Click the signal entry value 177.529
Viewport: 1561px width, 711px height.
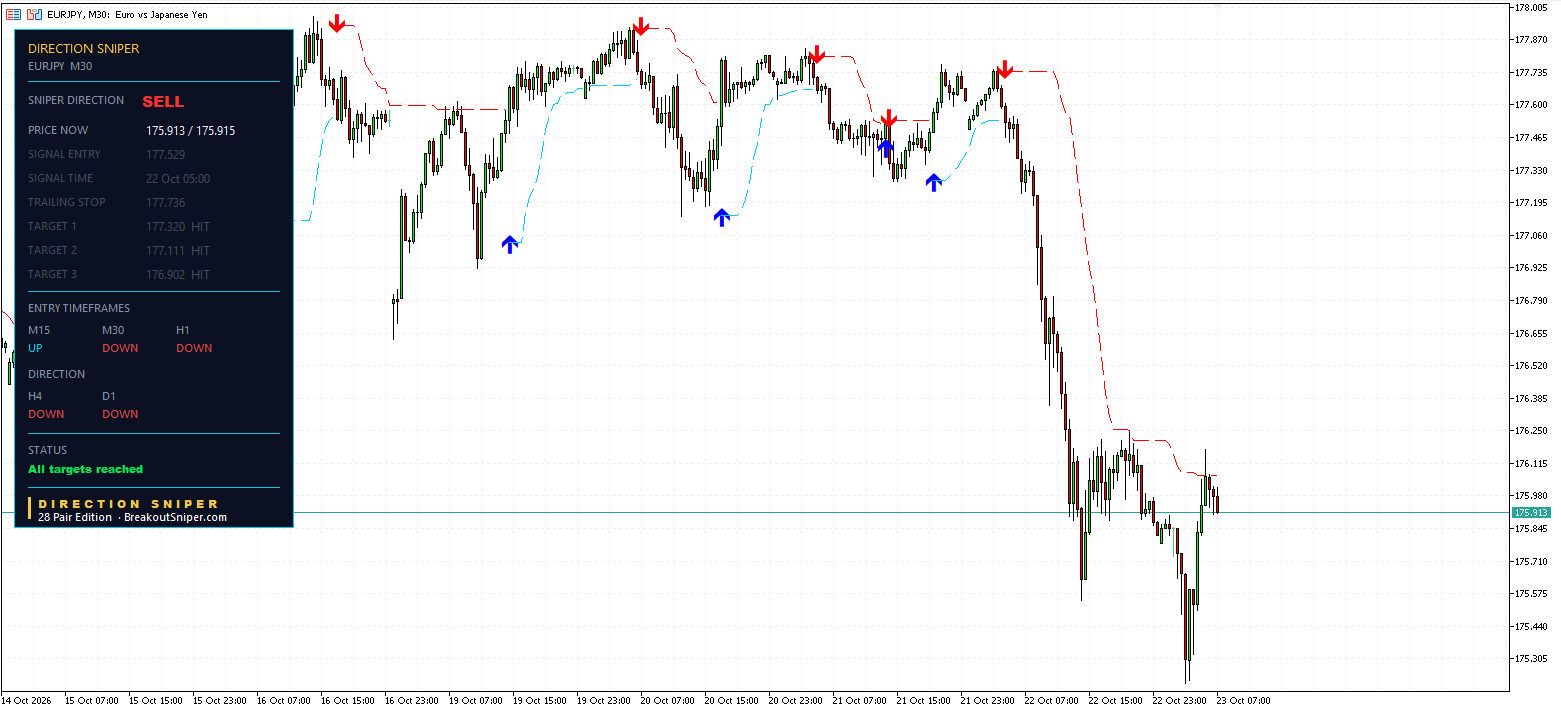point(166,155)
